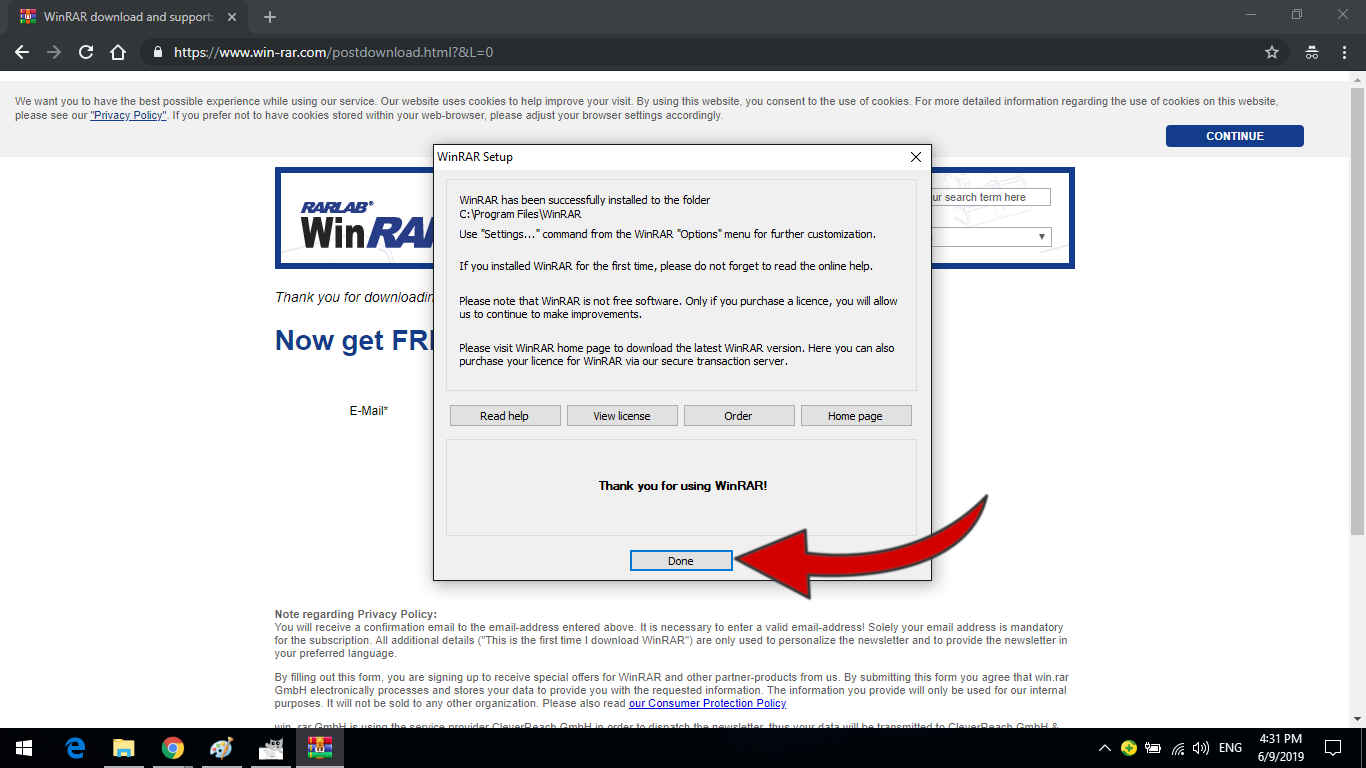Click the 'Now get FR' heading text
1366x768 pixels.
(354, 341)
